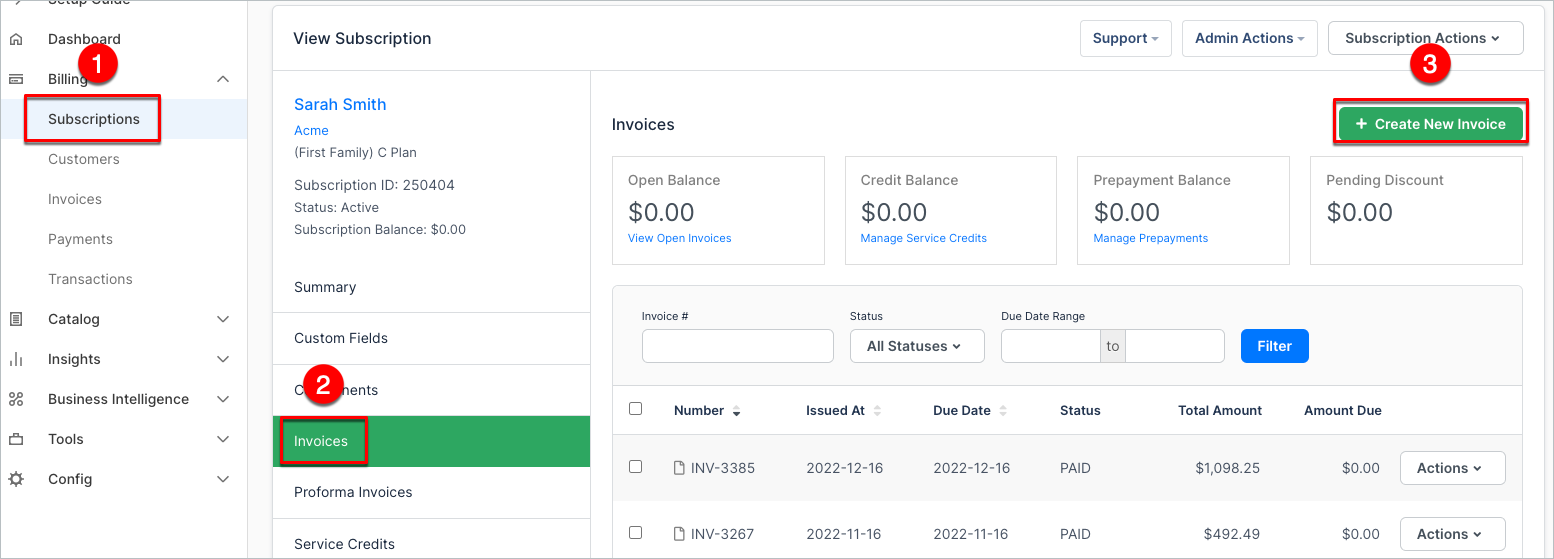The image size is (1554, 559).
Task: Click the Billing card icon in sidebar
Action: pos(16,79)
